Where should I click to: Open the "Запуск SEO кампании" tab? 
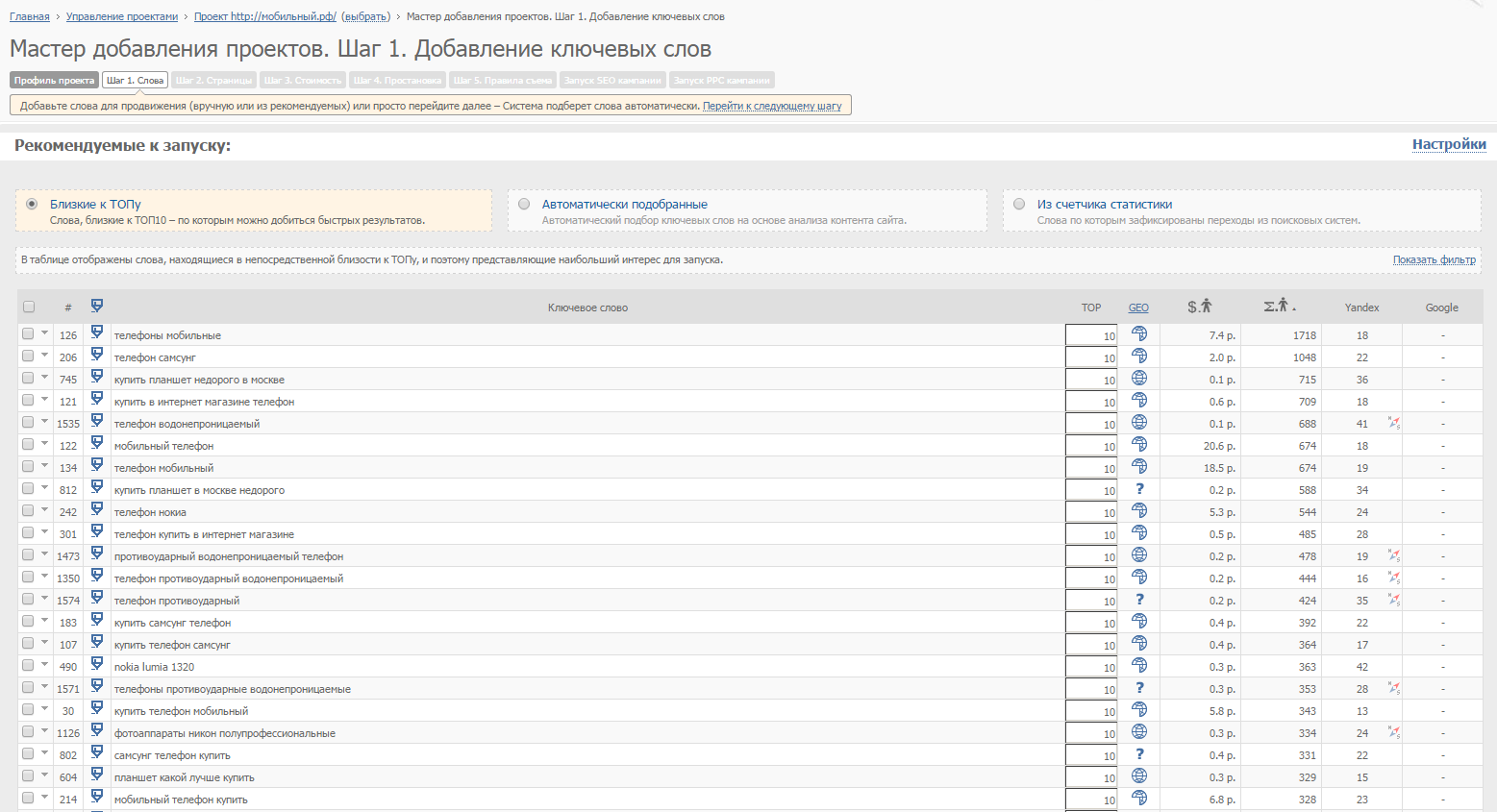(612, 81)
